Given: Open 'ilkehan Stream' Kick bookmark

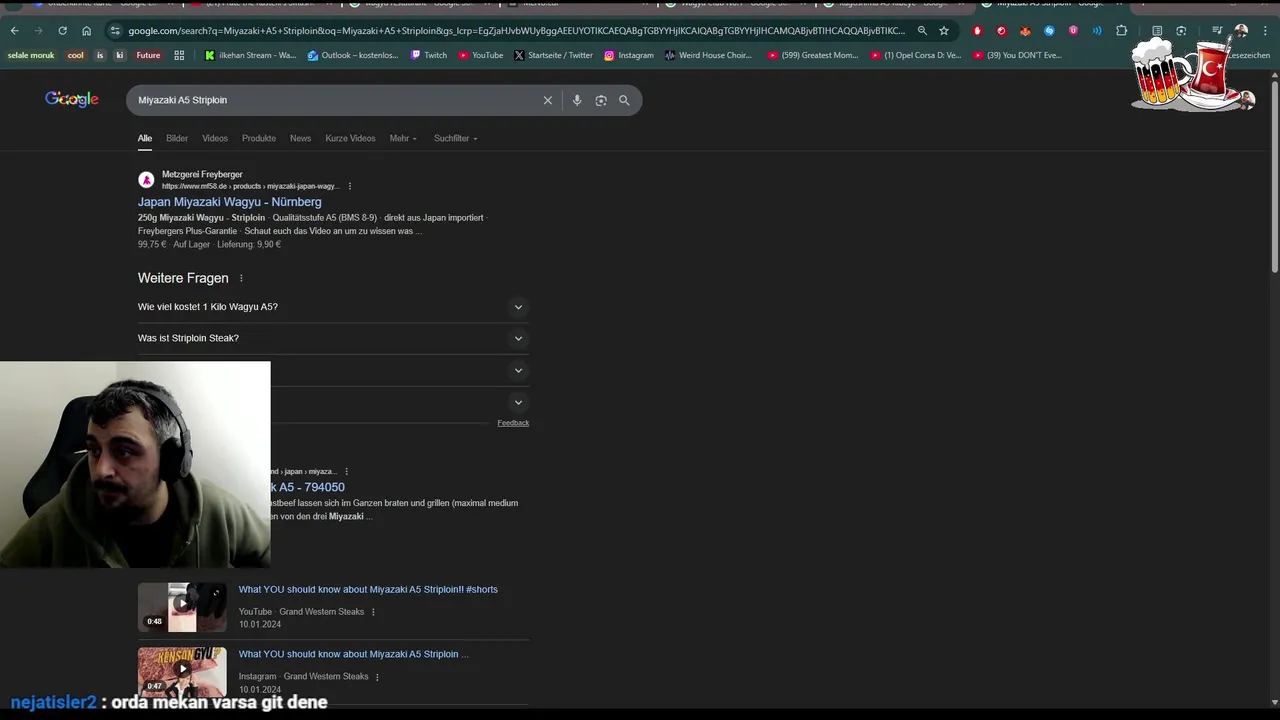Looking at the screenshot, I should [x=251, y=55].
